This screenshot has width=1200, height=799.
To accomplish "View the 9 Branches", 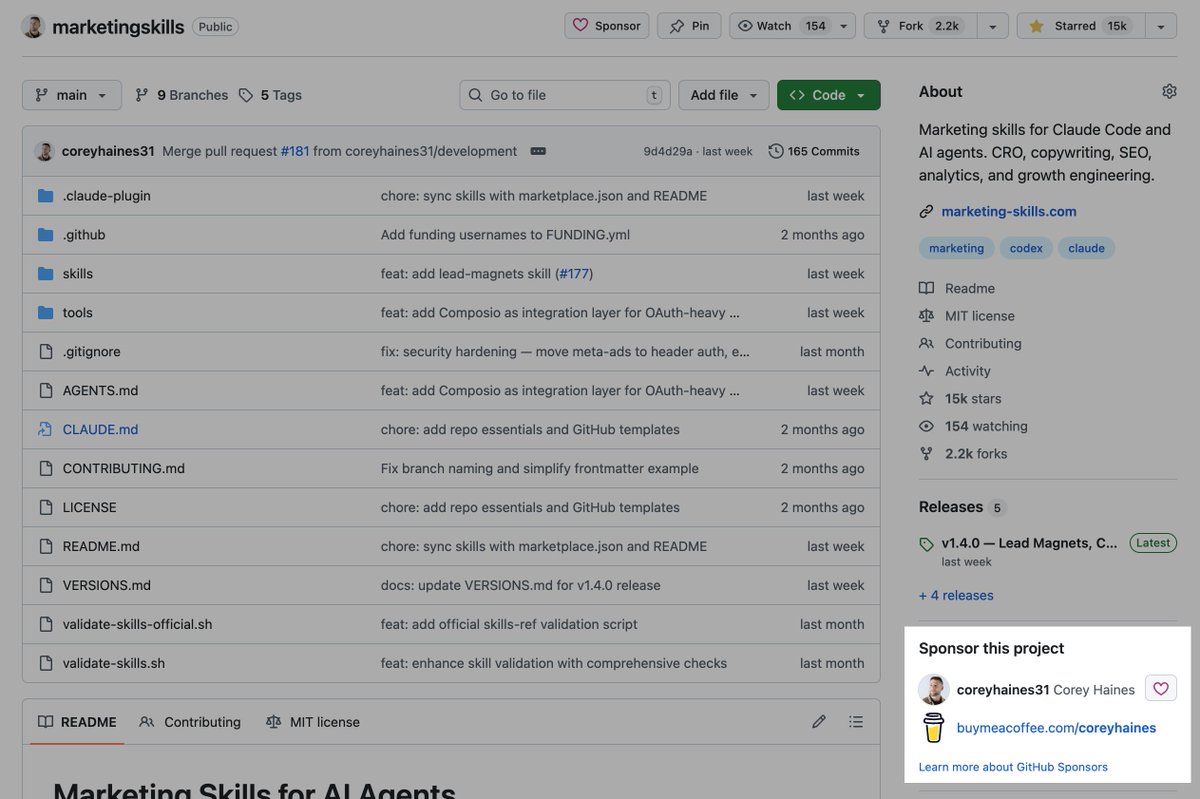I will 181,95.
